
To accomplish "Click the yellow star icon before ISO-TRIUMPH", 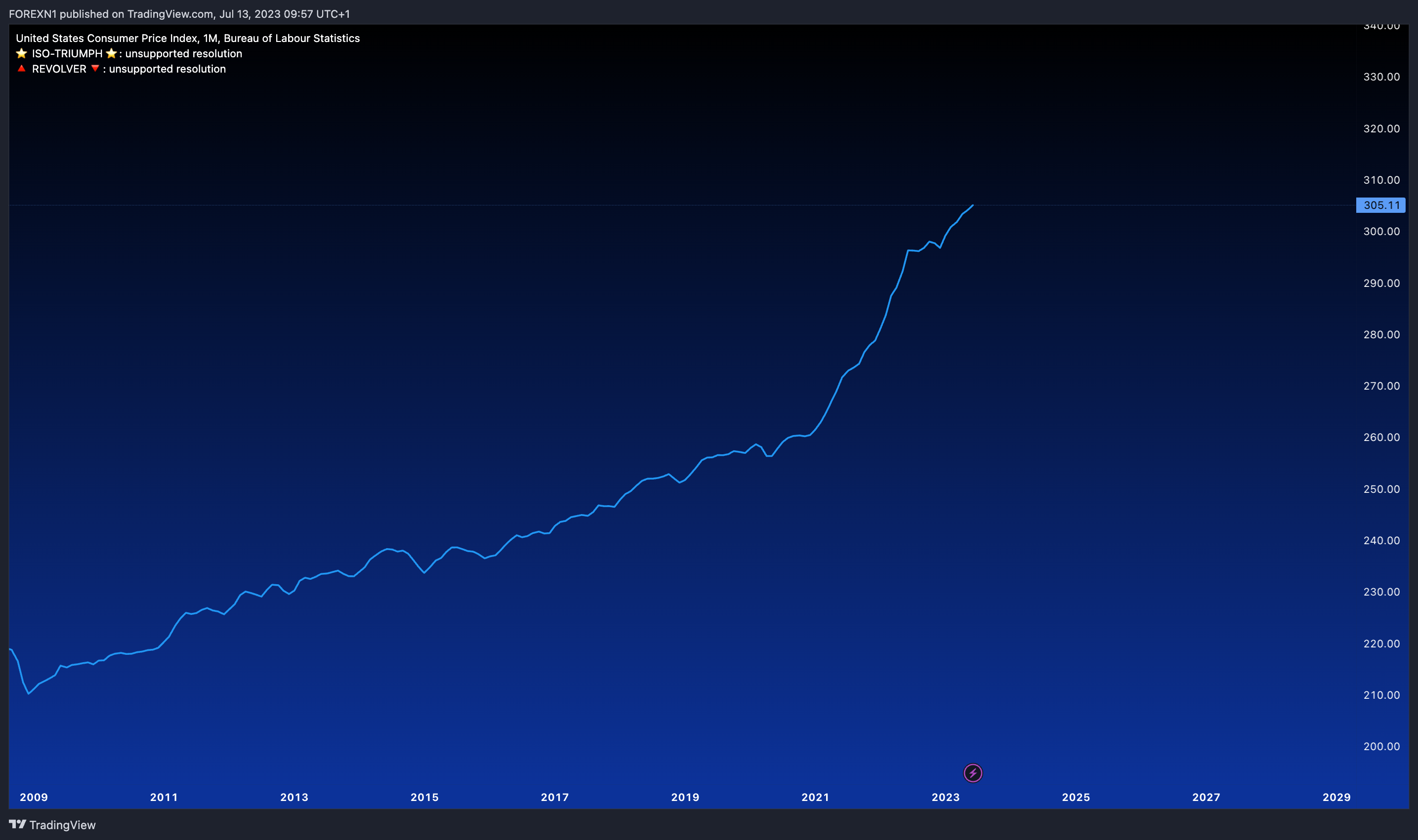I will tap(22, 53).
